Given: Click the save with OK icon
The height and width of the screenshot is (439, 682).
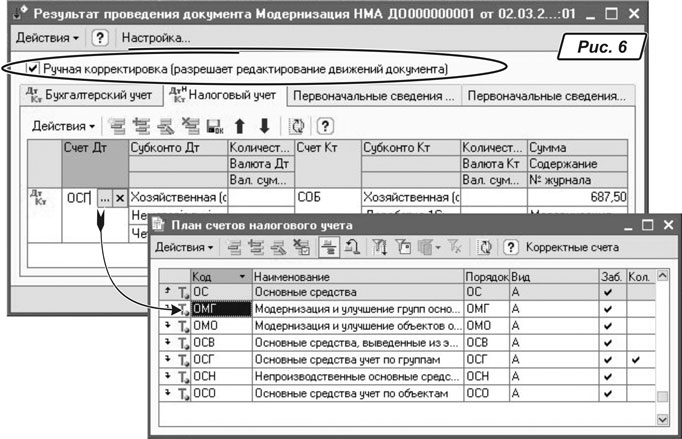Looking at the screenshot, I should (x=213, y=127).
